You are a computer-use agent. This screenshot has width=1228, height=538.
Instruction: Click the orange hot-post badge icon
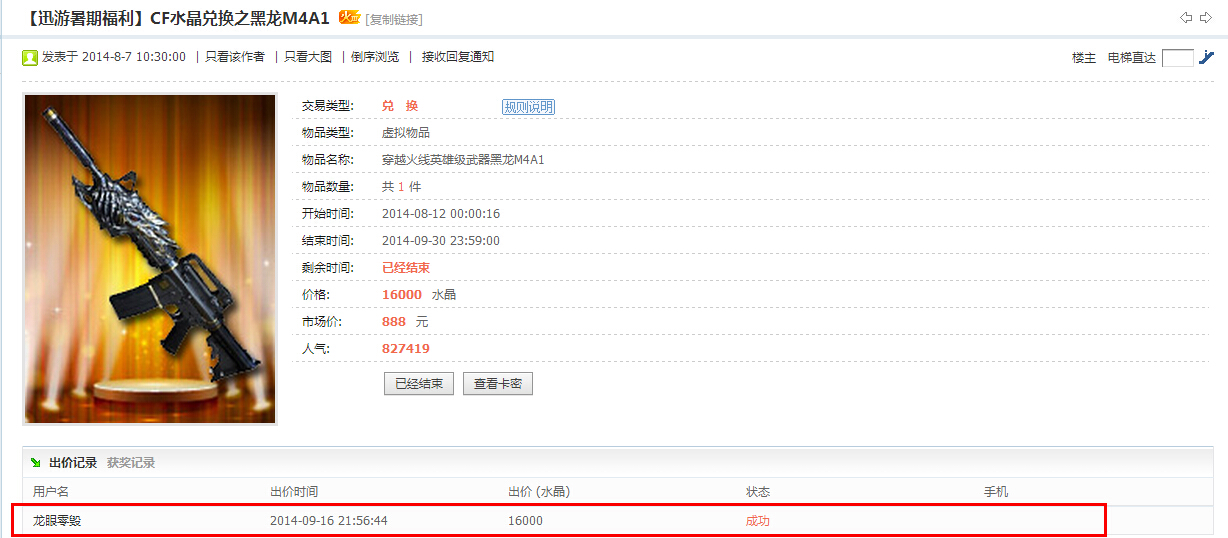click(x=349, y=17)
